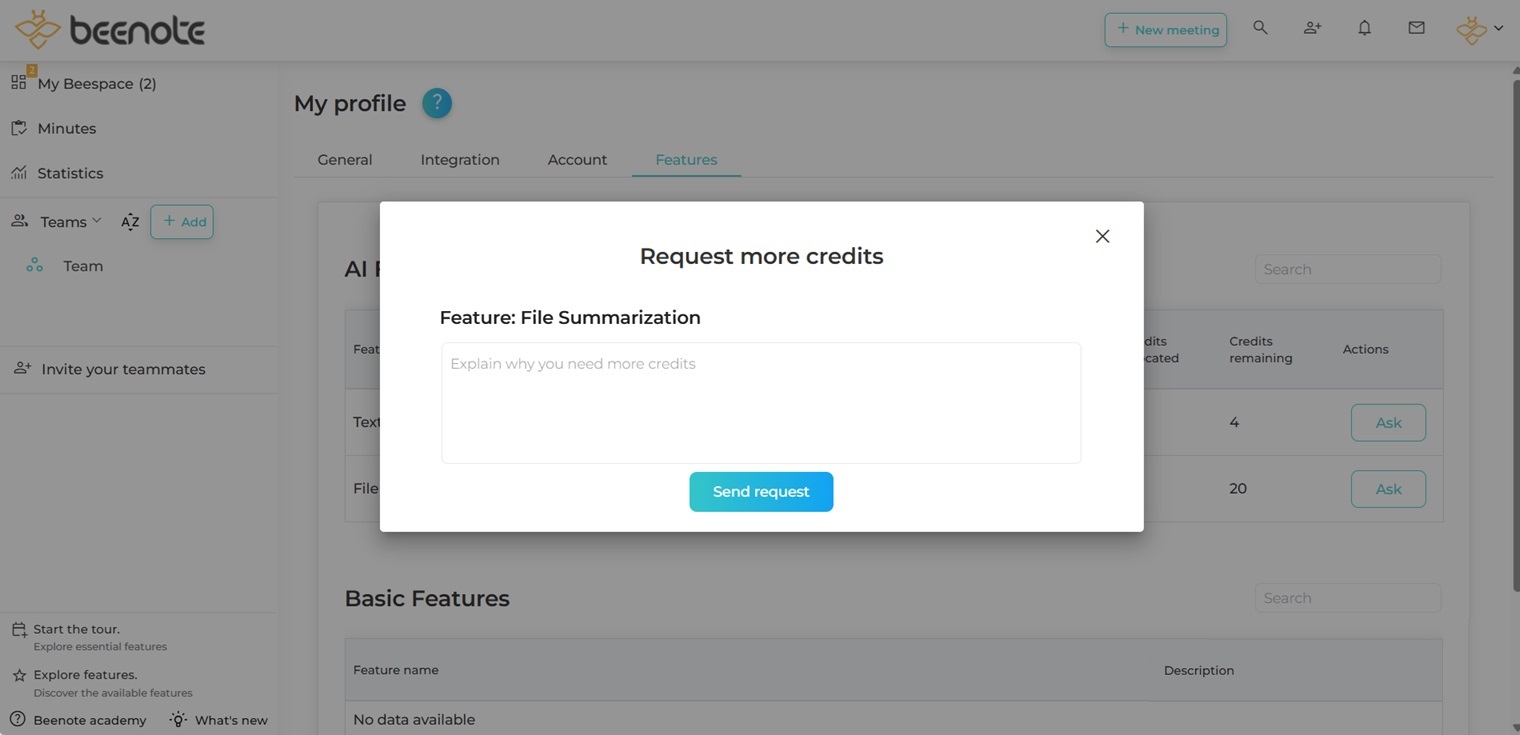Close the Request more credits dialog

click(1102, 236)
